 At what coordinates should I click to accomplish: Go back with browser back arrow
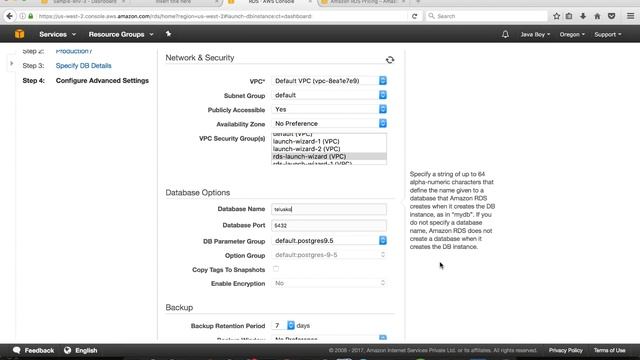[9, 16]
